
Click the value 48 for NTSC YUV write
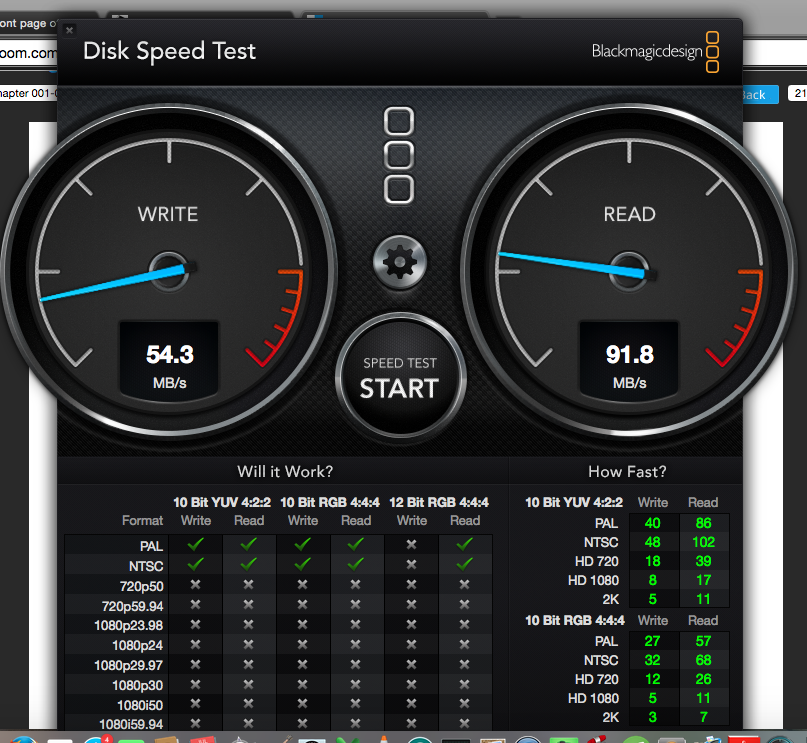tap(653, 542)
